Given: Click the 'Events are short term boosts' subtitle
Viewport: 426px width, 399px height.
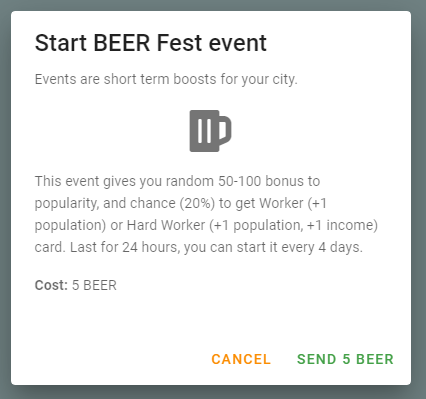Looking at the screenshot, I should point(166,79).
